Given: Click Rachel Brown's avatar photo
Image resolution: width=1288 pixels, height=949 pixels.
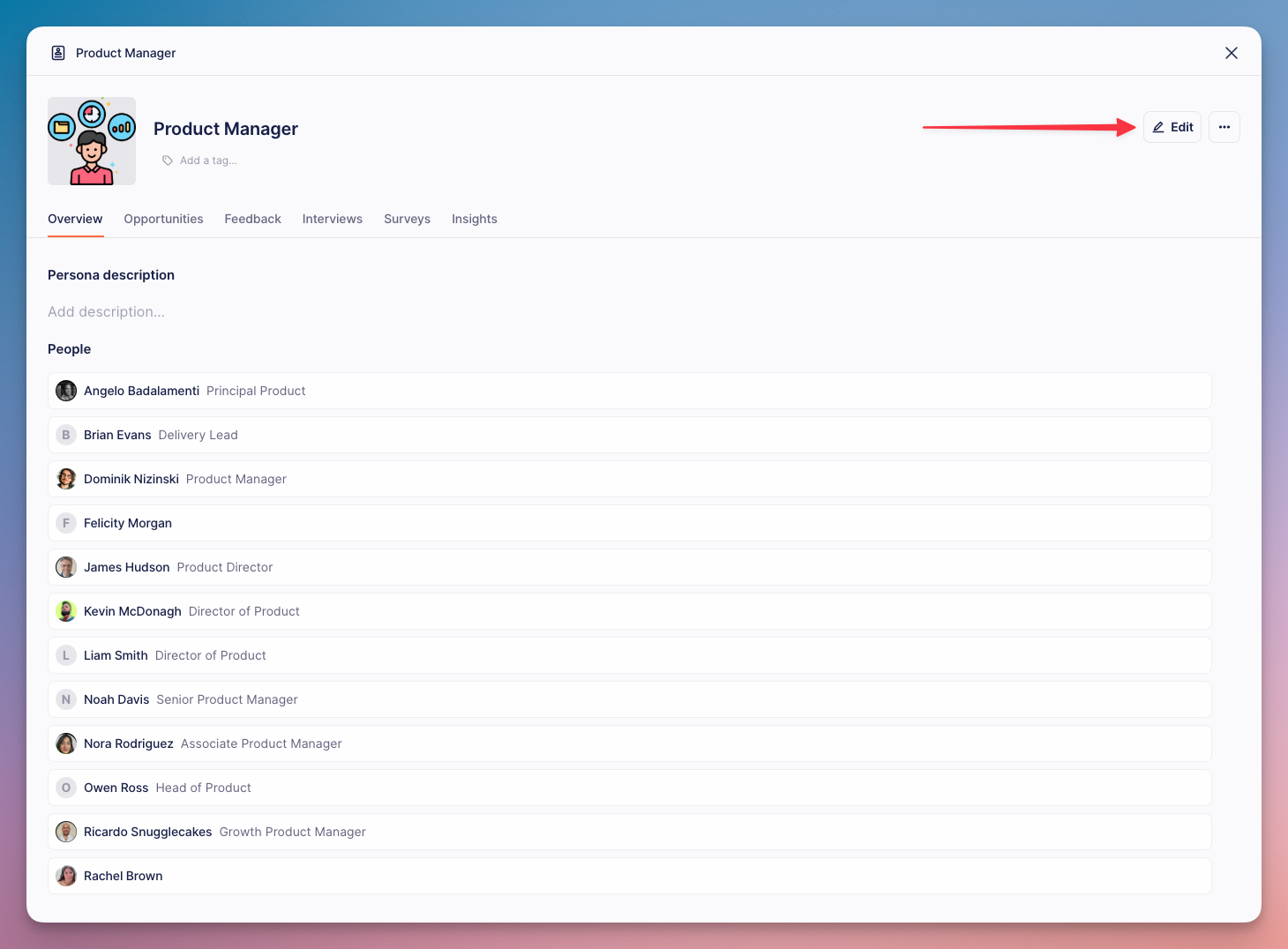Looking at the screenshot, I should tap(66, 876).
